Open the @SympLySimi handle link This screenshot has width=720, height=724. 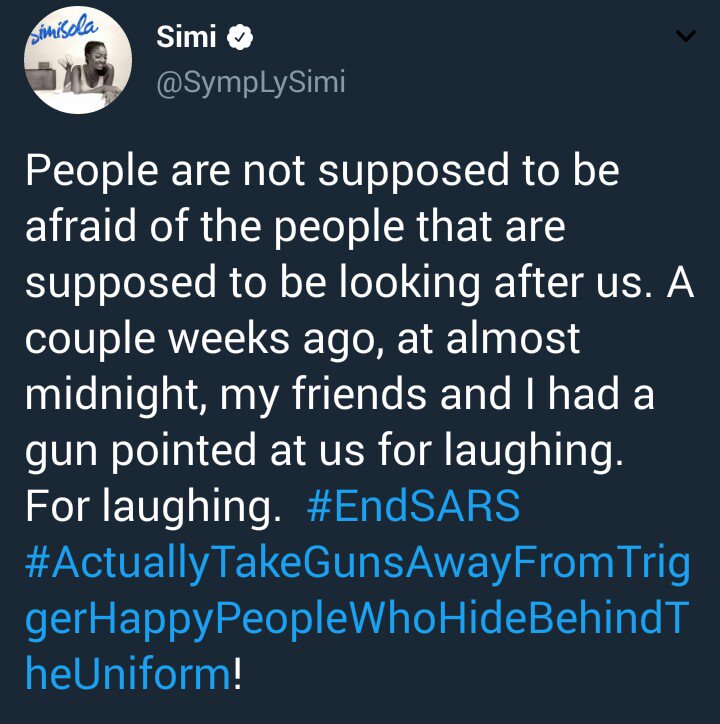(250, 83)
